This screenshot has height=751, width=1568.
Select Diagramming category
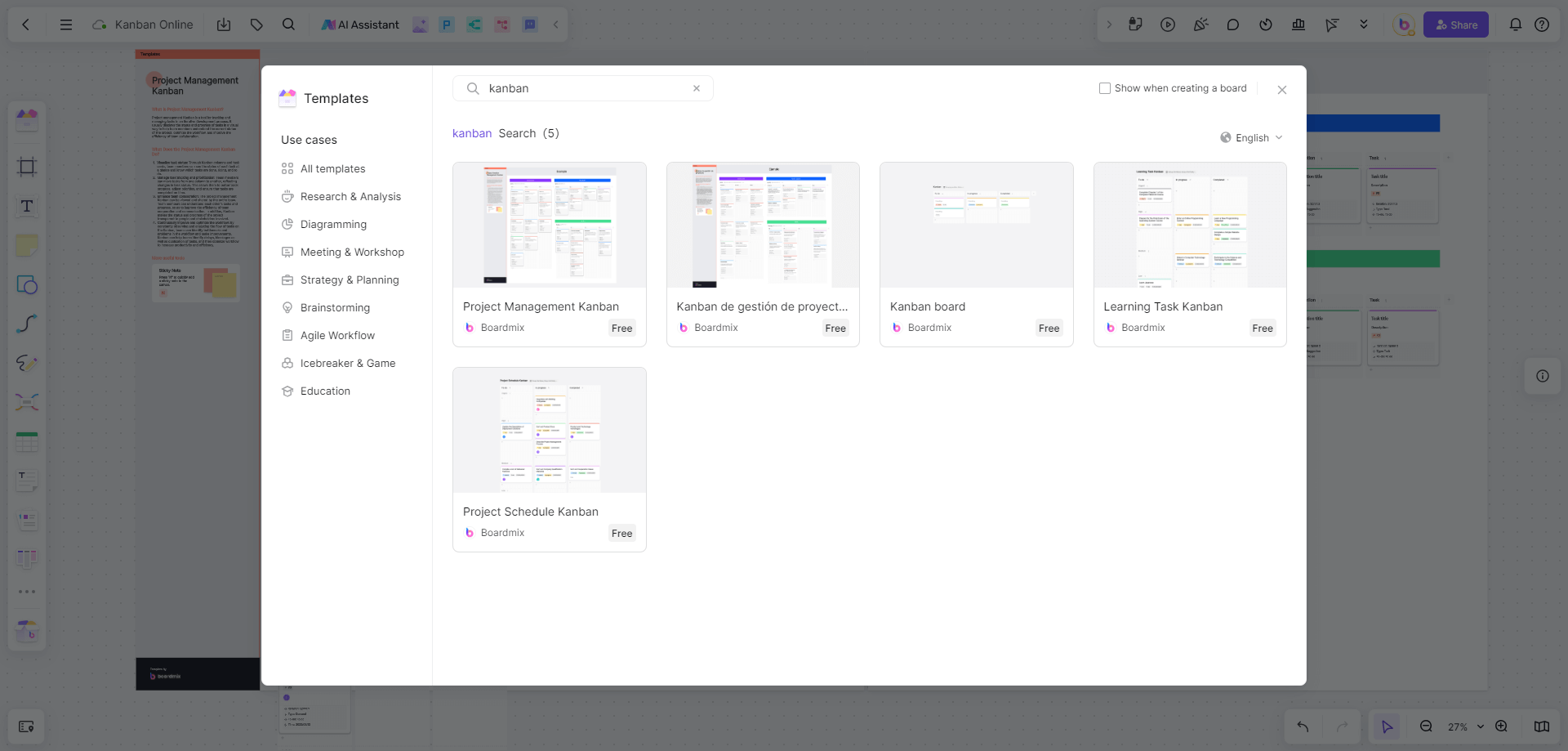[x=324, y=225]
